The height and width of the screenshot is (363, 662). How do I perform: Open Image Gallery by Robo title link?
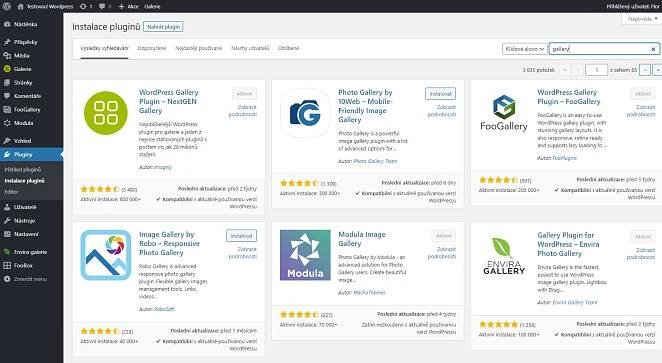[x=169, y=244]
